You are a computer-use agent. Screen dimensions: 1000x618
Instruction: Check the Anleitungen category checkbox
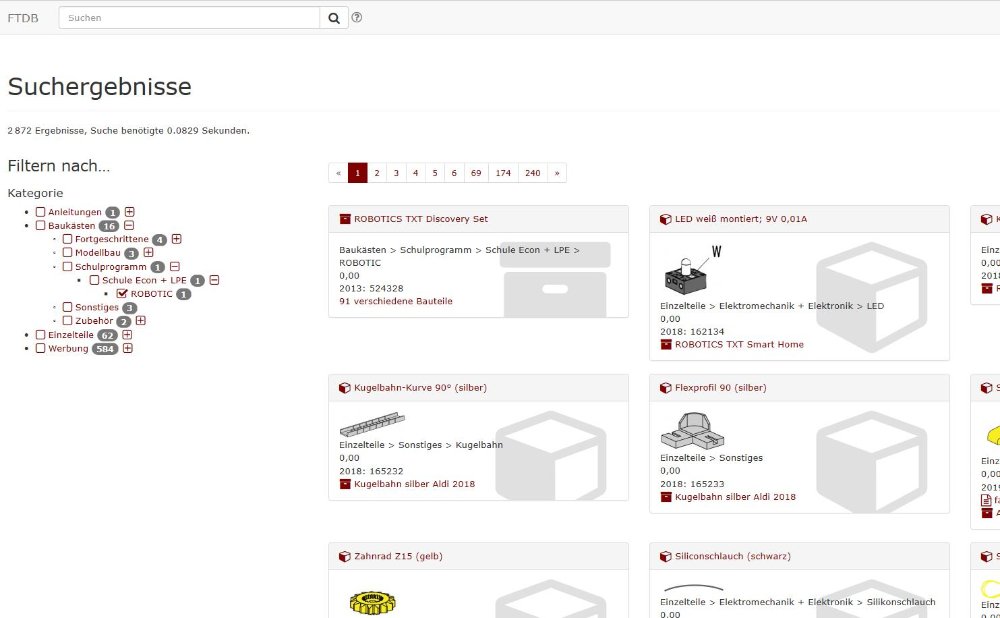40,212
